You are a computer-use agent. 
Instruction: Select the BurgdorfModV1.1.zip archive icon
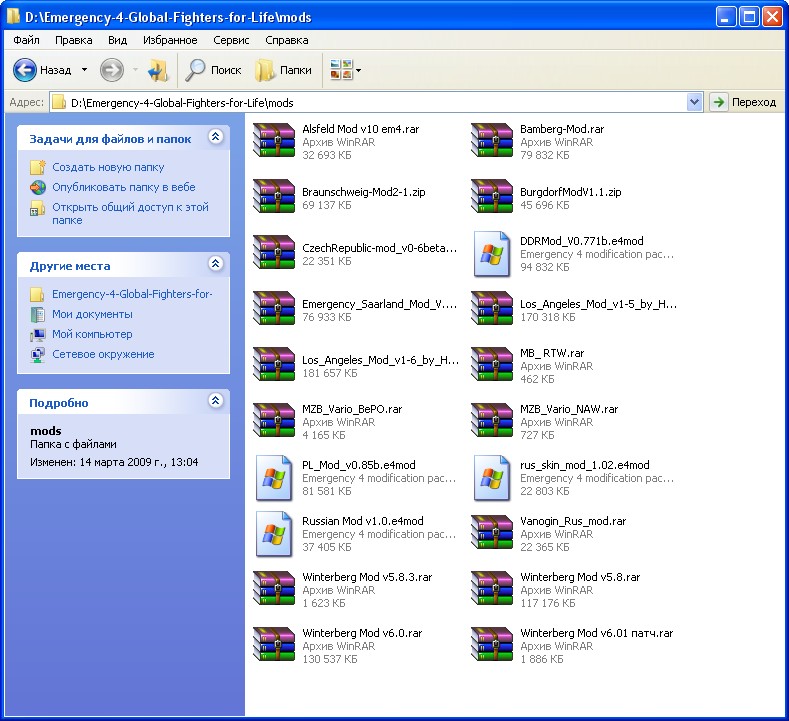[x=492, y=196]
